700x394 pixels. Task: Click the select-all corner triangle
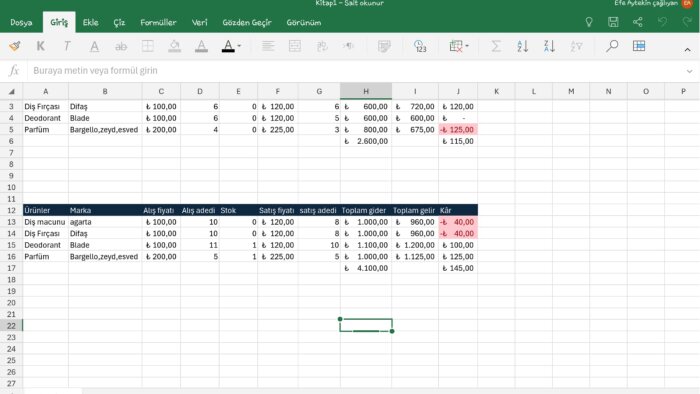[x=12, y=91]
